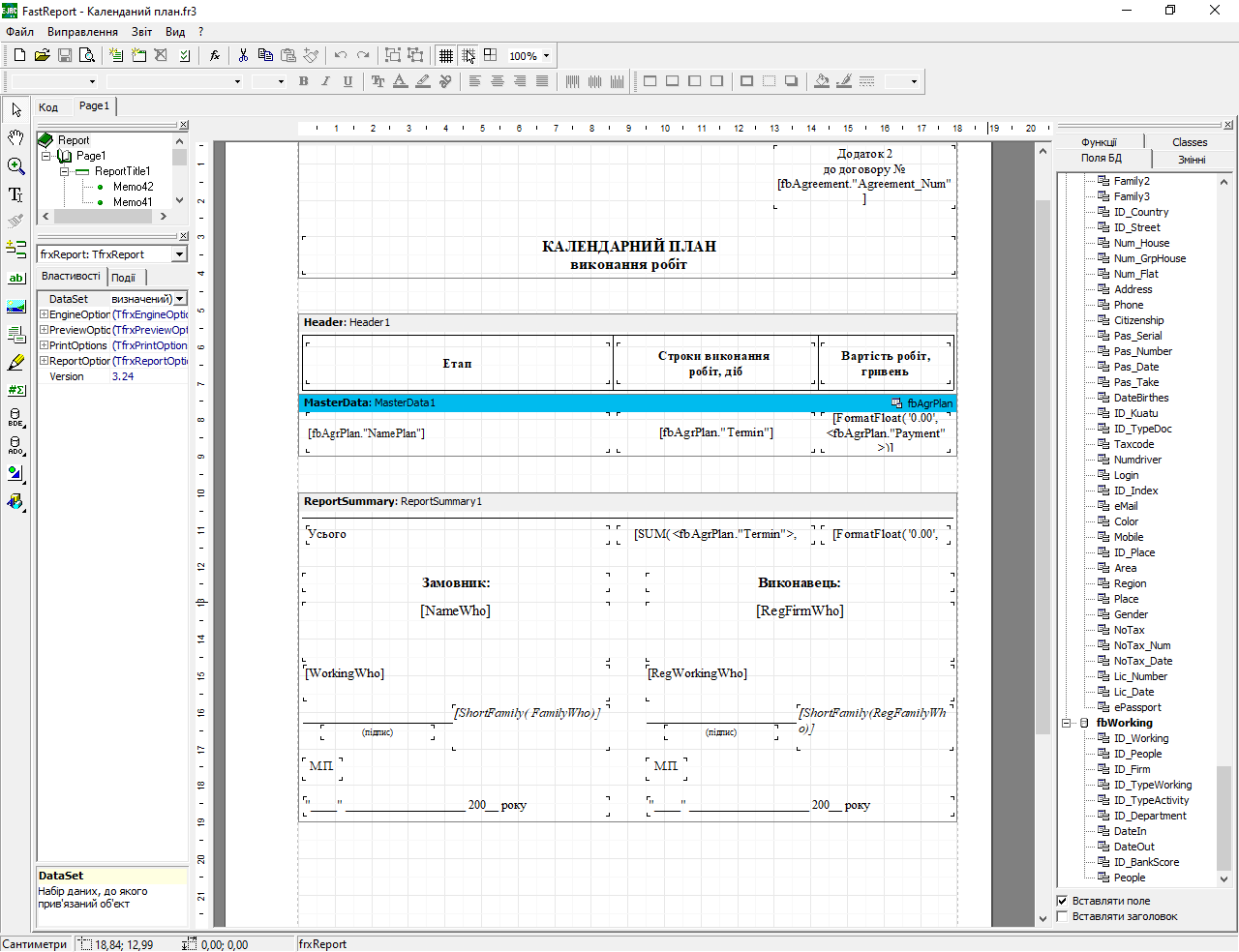Enable the 'Вставляти заголовок' checkbox
1239x952 pixels.
[1063, 916]
